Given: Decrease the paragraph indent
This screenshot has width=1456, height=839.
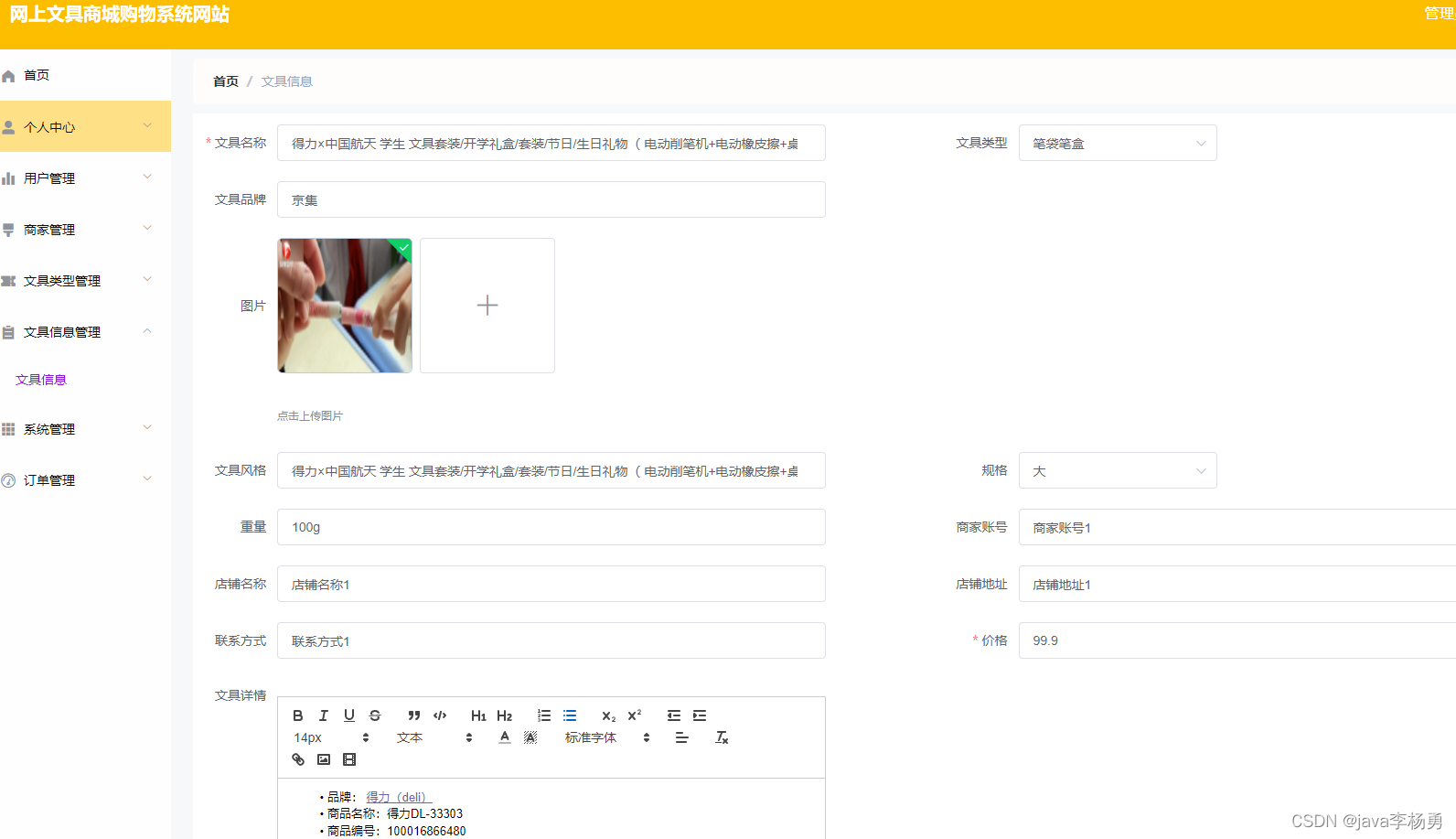Looking at the screenshot, I should [x=674, y=715].
